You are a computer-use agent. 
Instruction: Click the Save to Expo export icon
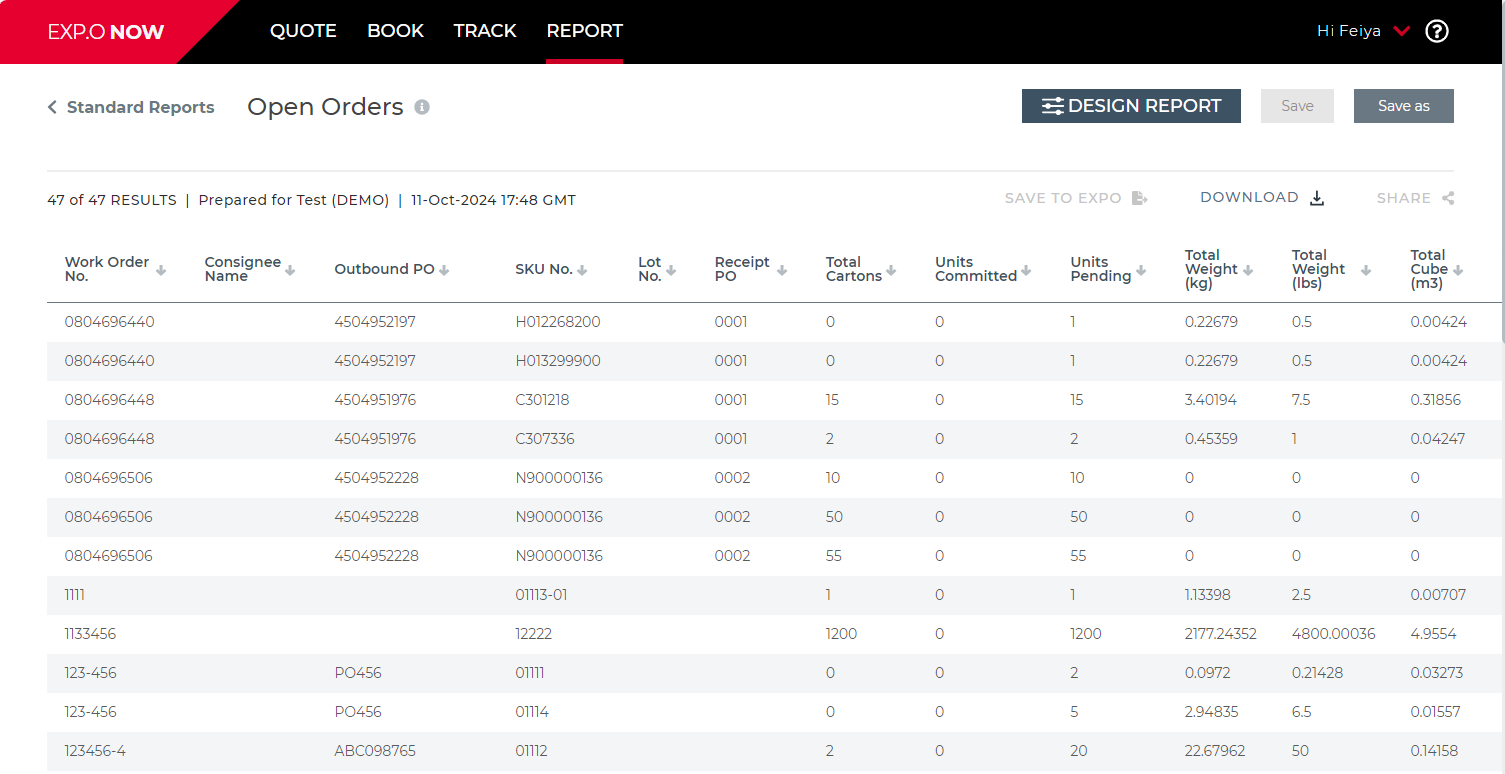pyautogui.click(x=1139, y=198)
